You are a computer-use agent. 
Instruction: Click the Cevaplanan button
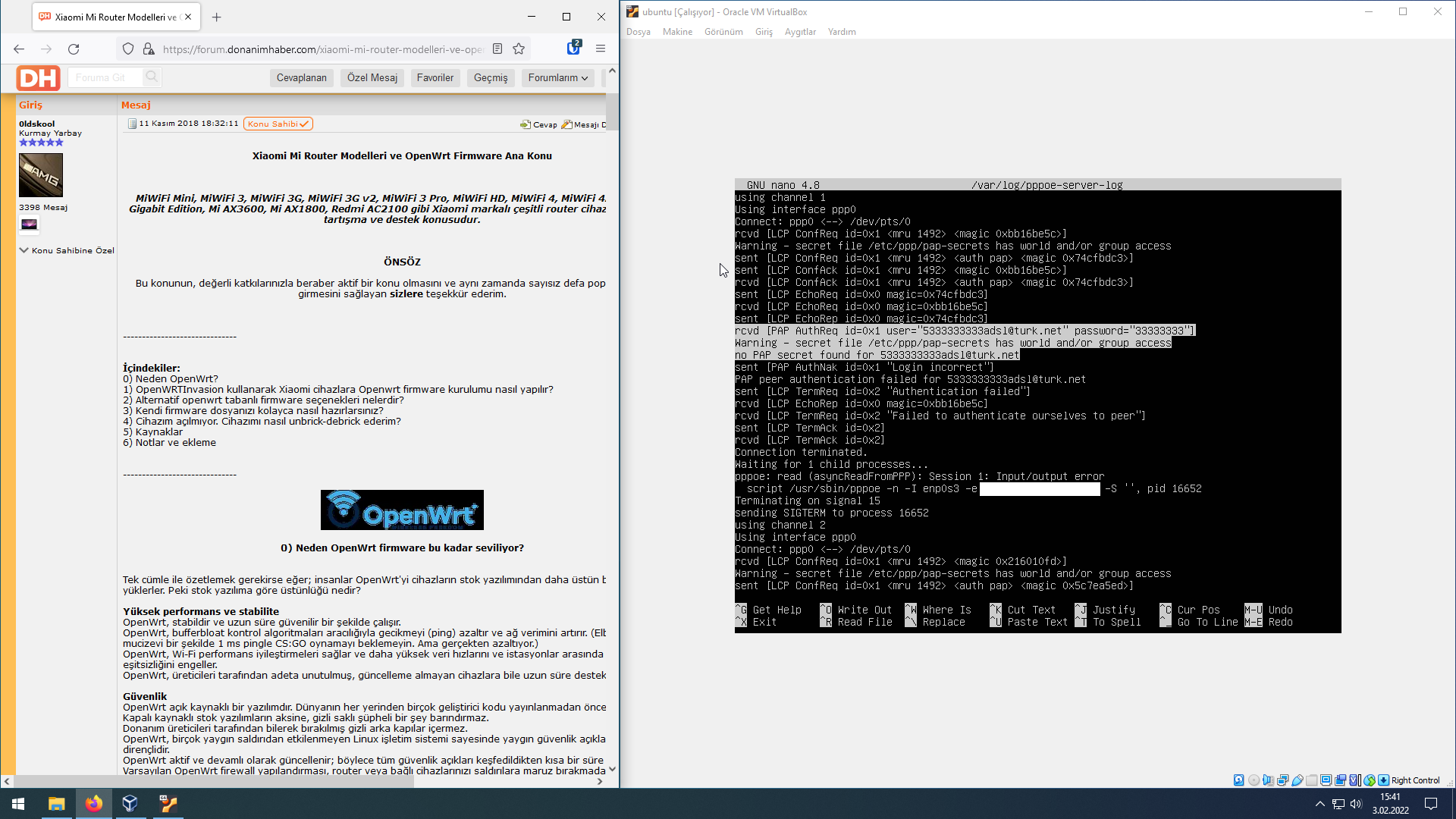tap(301, 77)
